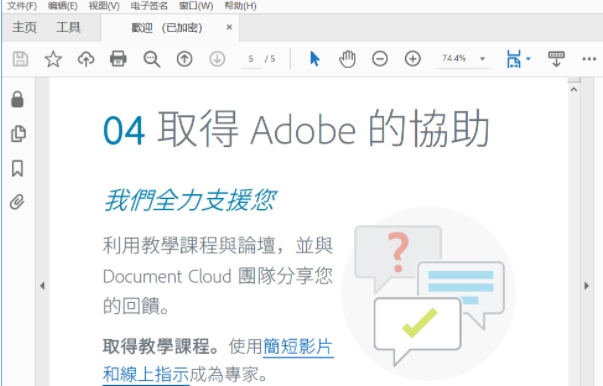The image size is (603, 386).
Task: Open the 文件(F) menu
Action: tap(22, 6)
